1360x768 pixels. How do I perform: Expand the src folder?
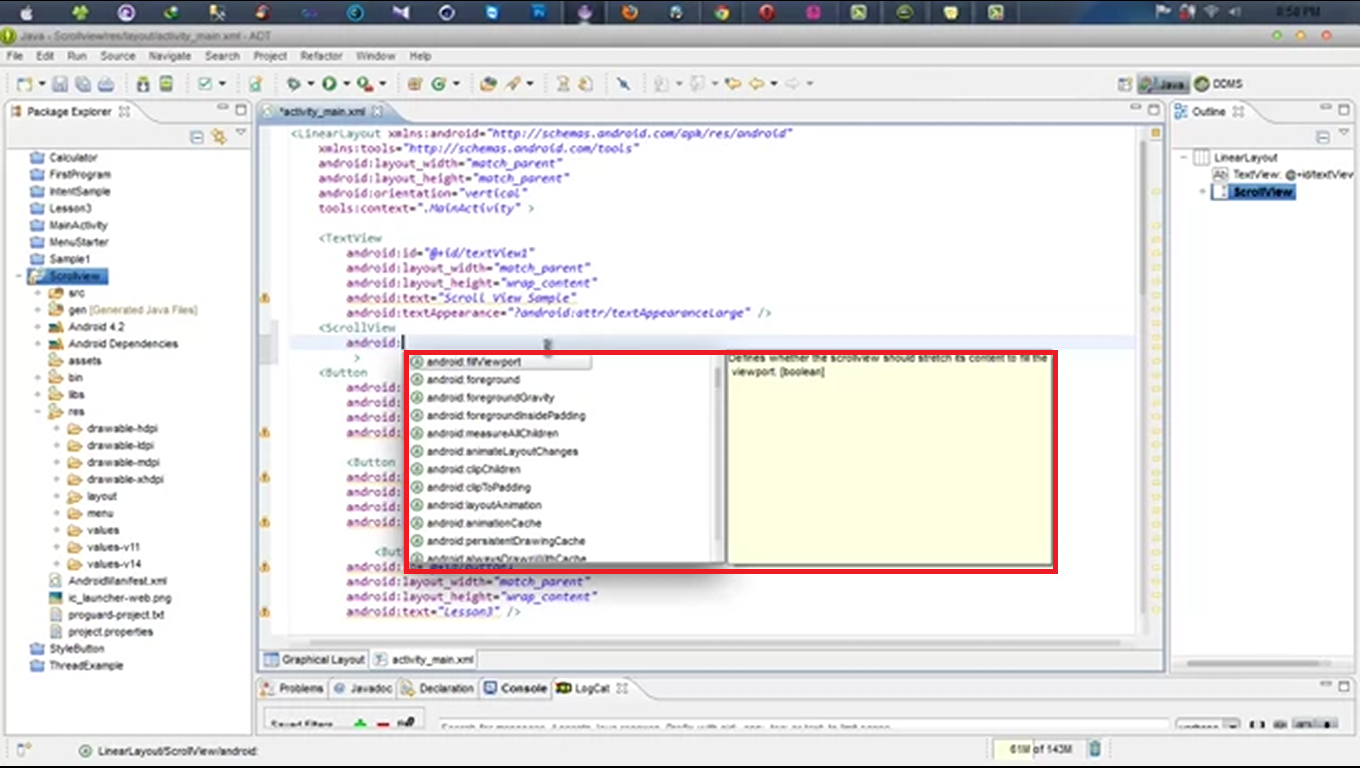pyautogui.click(x=38, y=293)
